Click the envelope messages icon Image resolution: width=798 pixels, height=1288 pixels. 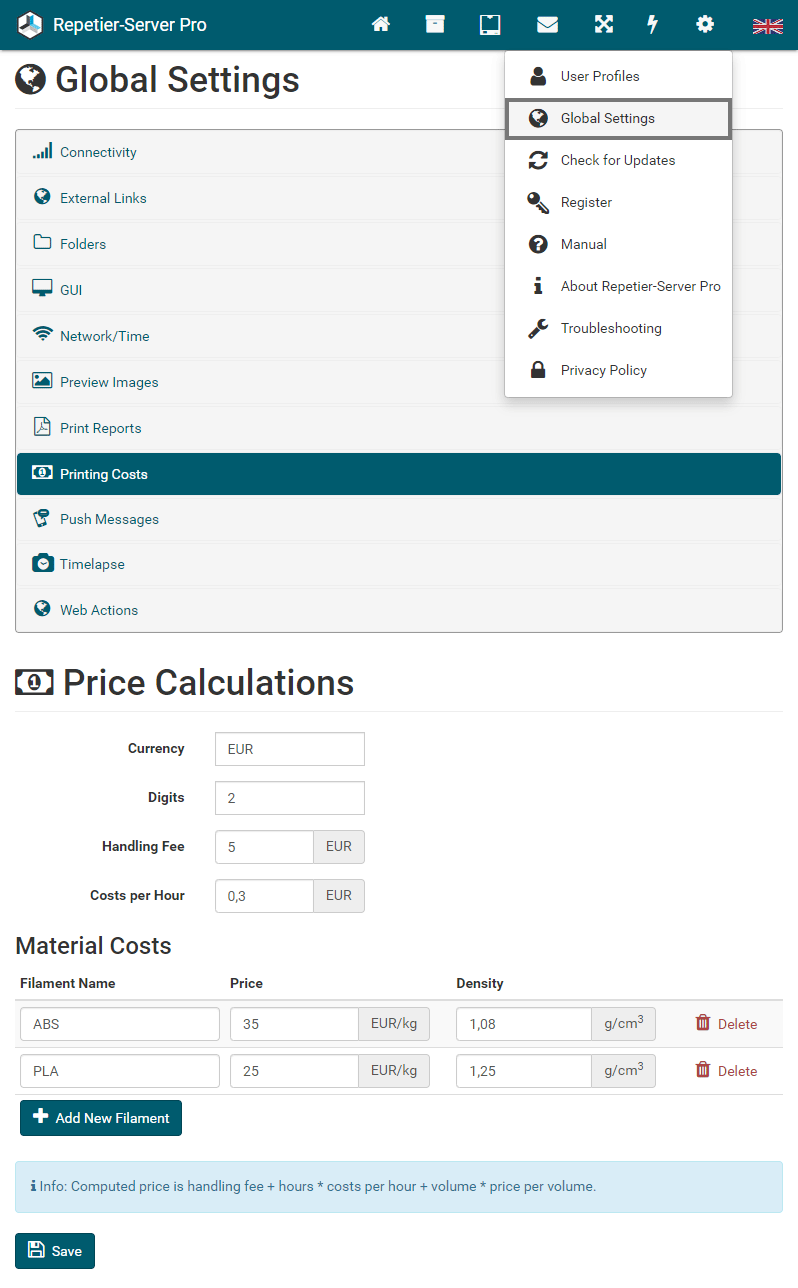[547, 24]
